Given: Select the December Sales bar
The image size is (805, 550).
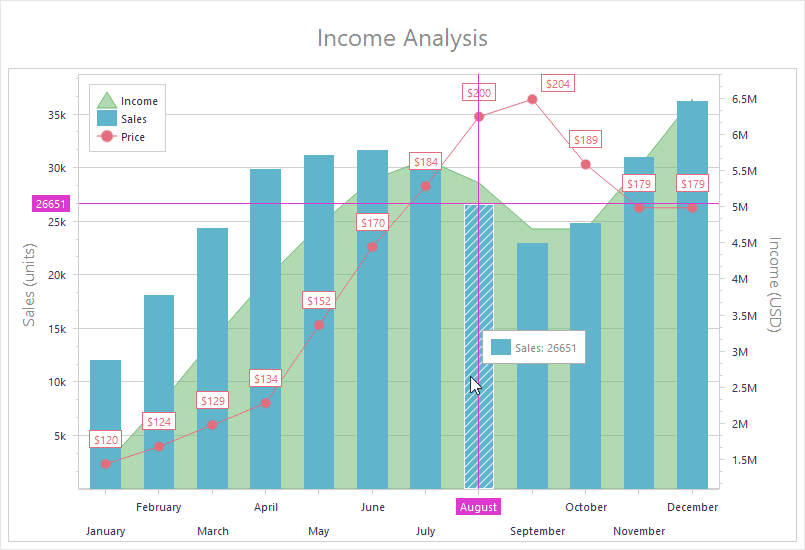Looking at the screenshot, I should [x=693, y=295].
